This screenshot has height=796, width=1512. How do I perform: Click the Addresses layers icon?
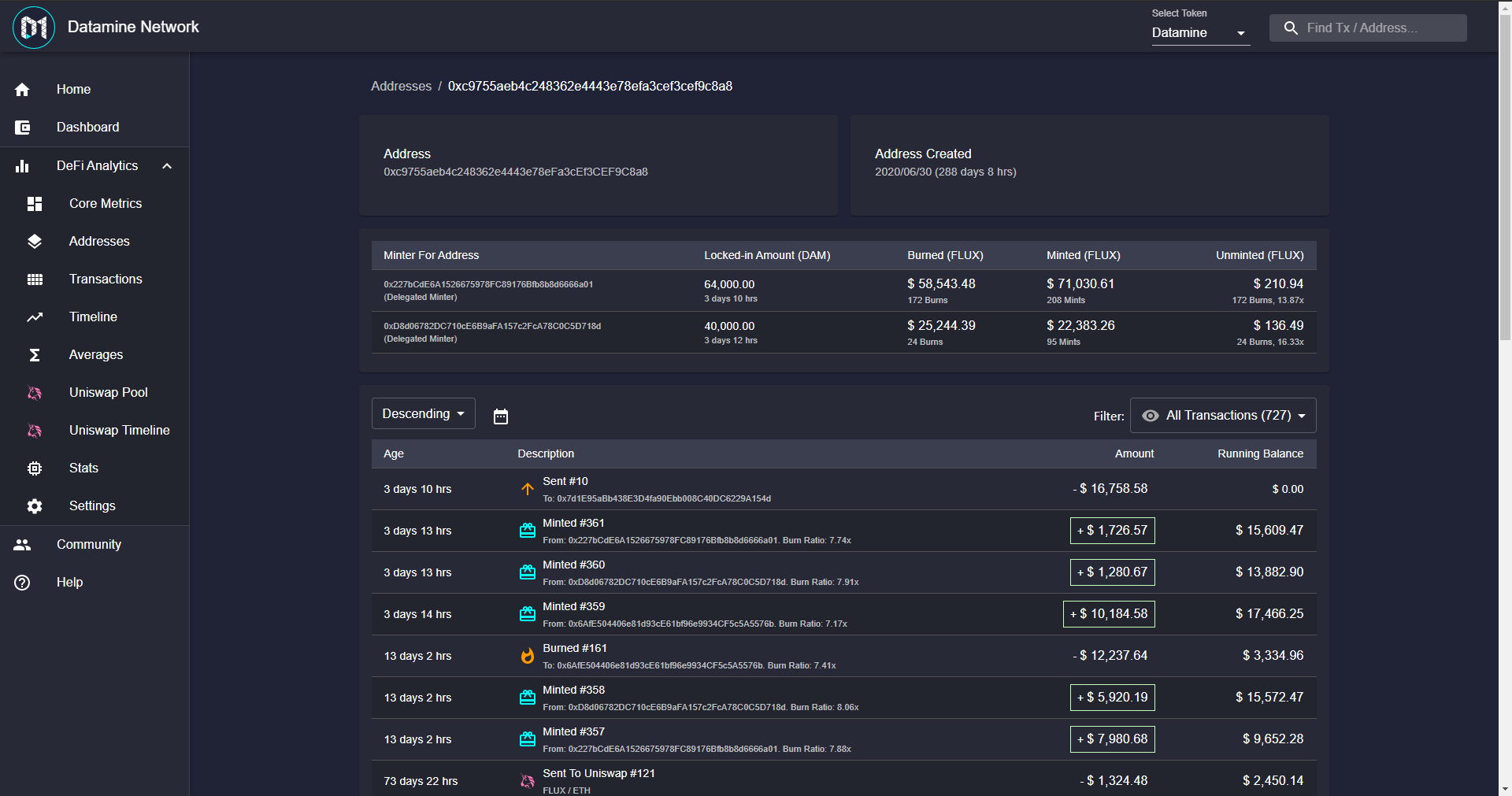(35, 242)
